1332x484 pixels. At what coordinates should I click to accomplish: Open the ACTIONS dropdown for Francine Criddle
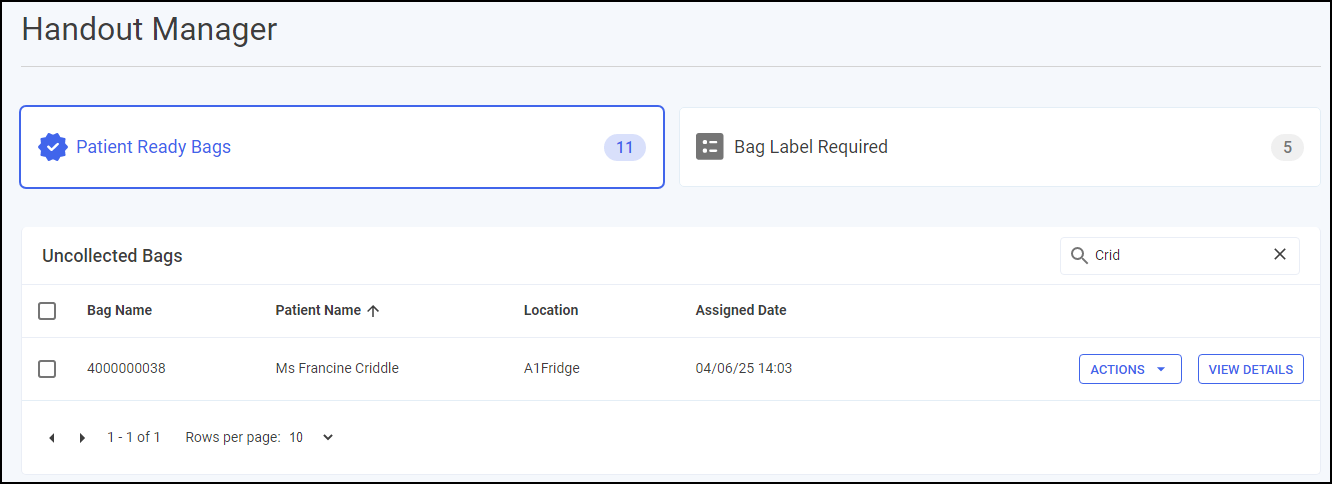click(1129, 369)
